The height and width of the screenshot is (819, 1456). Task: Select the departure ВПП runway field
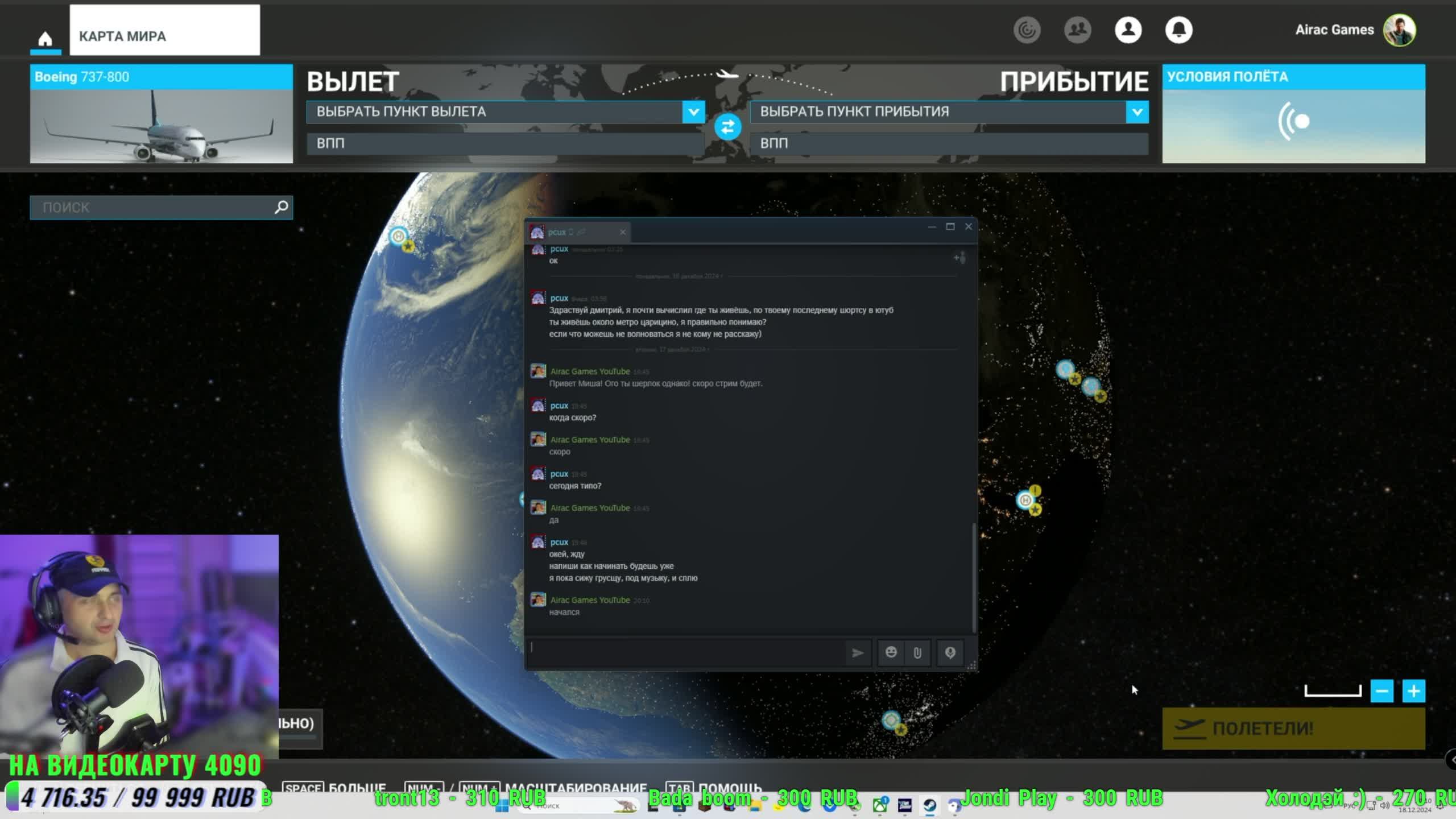[505, 143]
